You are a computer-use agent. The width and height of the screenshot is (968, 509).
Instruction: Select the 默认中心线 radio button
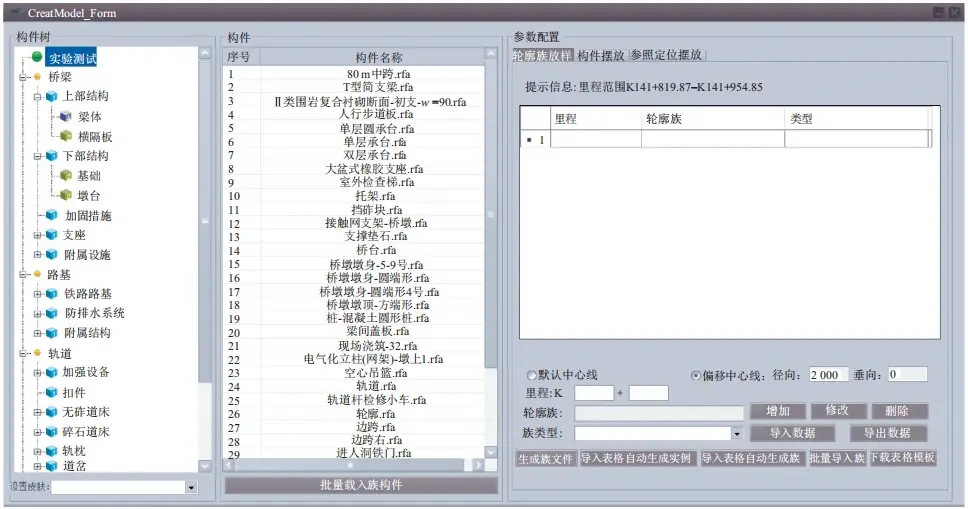(532, 375)
